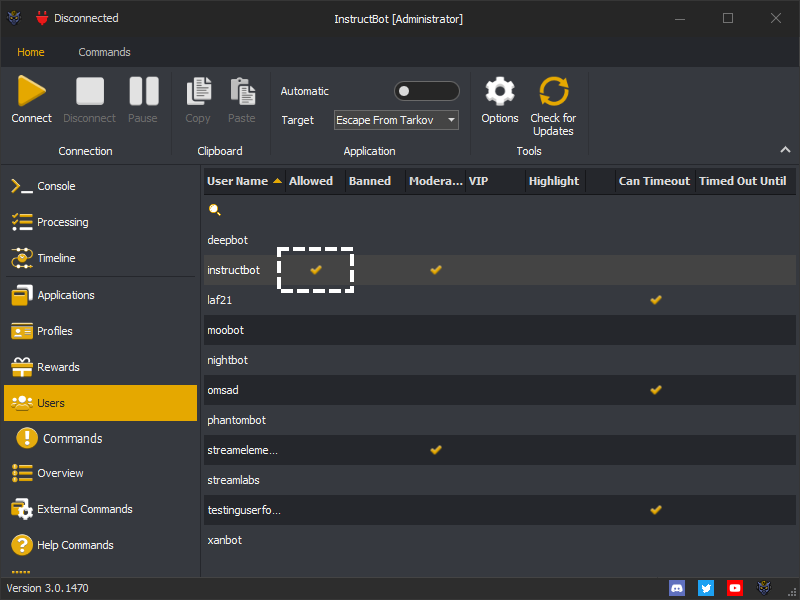Toggle the Automatic switch
The height and width of the screenshot is (600, 800).
427,91
